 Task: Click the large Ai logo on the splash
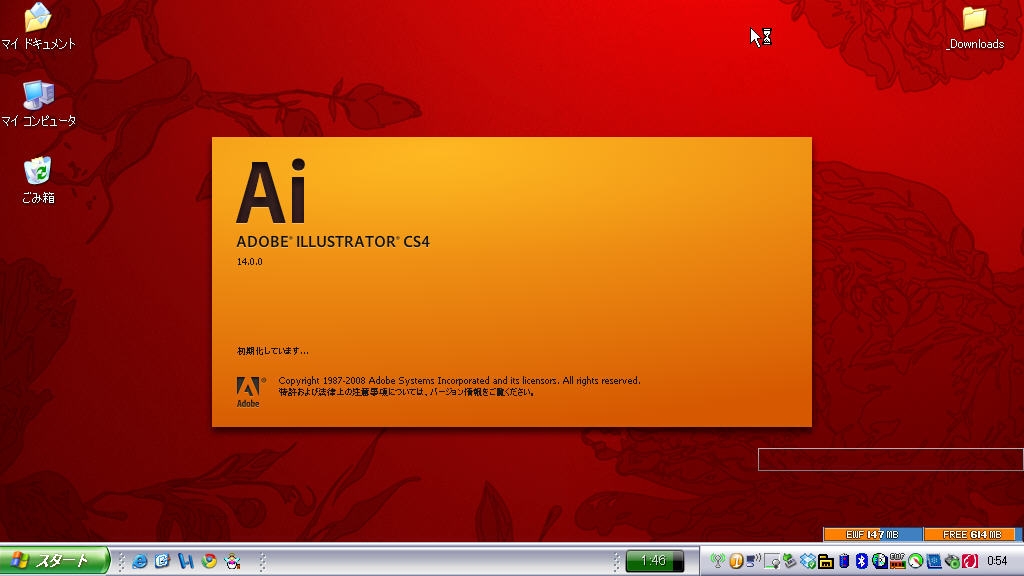[x=271, y=191]
